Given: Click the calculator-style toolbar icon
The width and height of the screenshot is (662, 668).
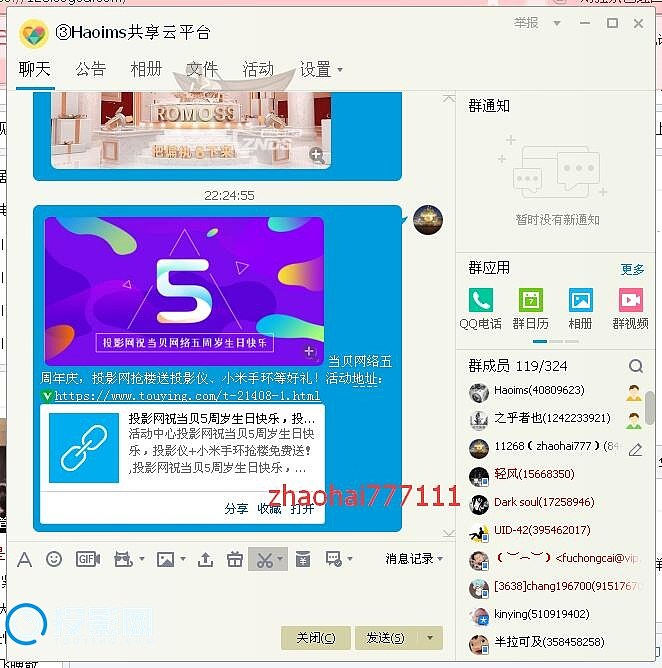Looking at the screenshot, I should coord(303,559).
